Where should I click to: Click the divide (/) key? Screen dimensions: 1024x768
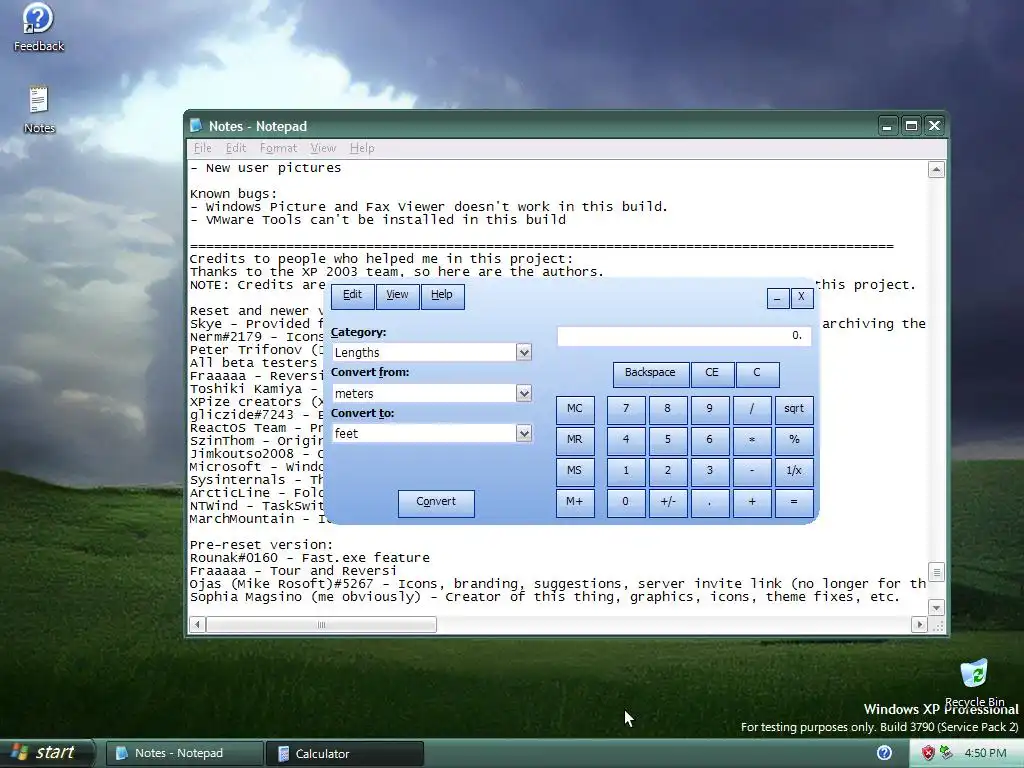click(752, 410)
